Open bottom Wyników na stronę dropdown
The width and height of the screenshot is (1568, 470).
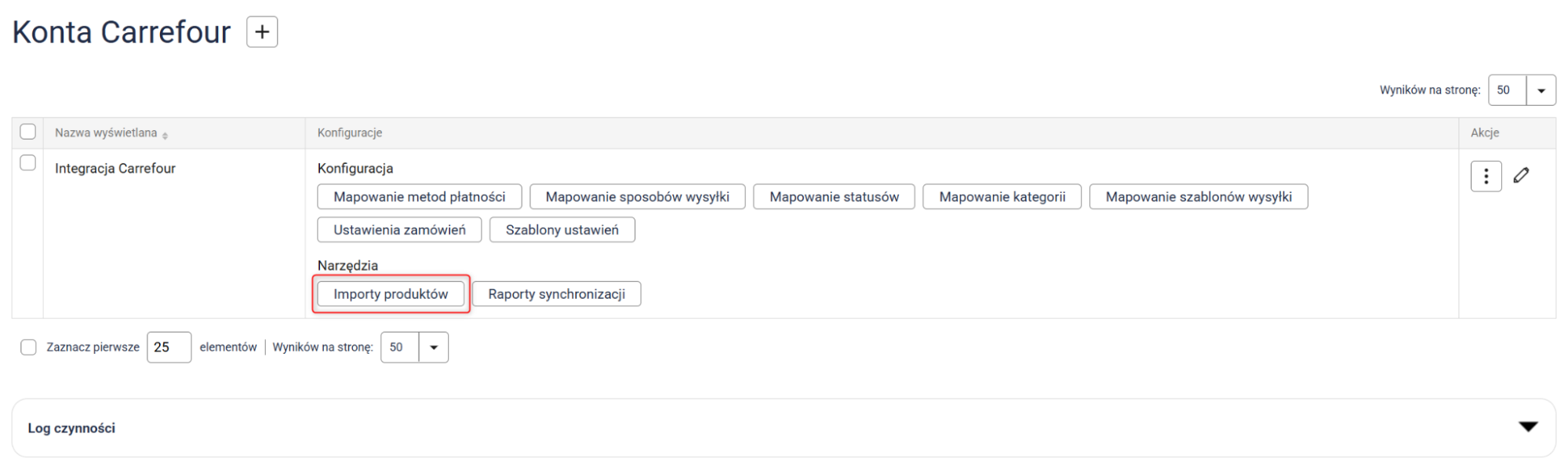(433, 348)
